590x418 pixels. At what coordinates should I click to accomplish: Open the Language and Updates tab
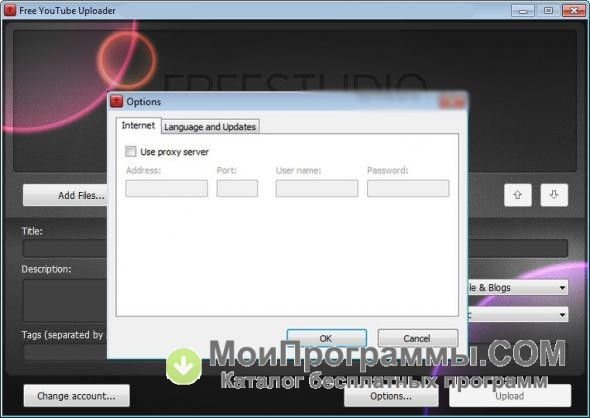(210, 127)
